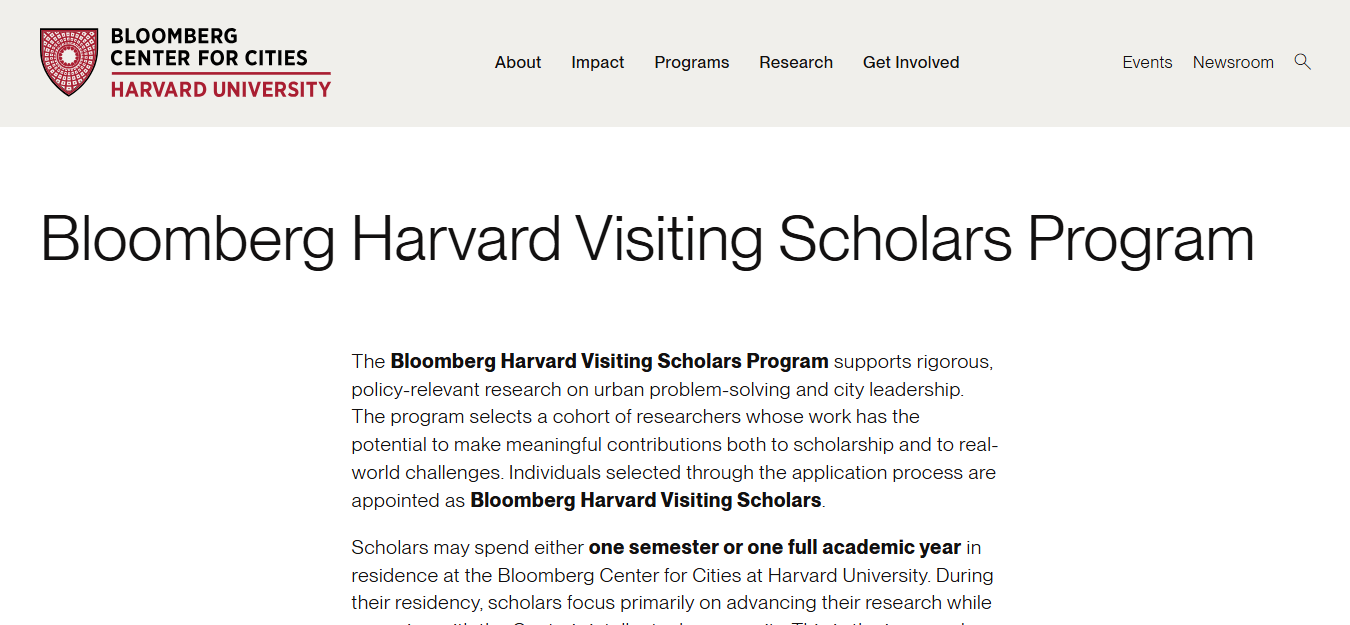Open the search magnifier icon
This screenshot has height=625, width=1350.
[x=1302, y=62]
